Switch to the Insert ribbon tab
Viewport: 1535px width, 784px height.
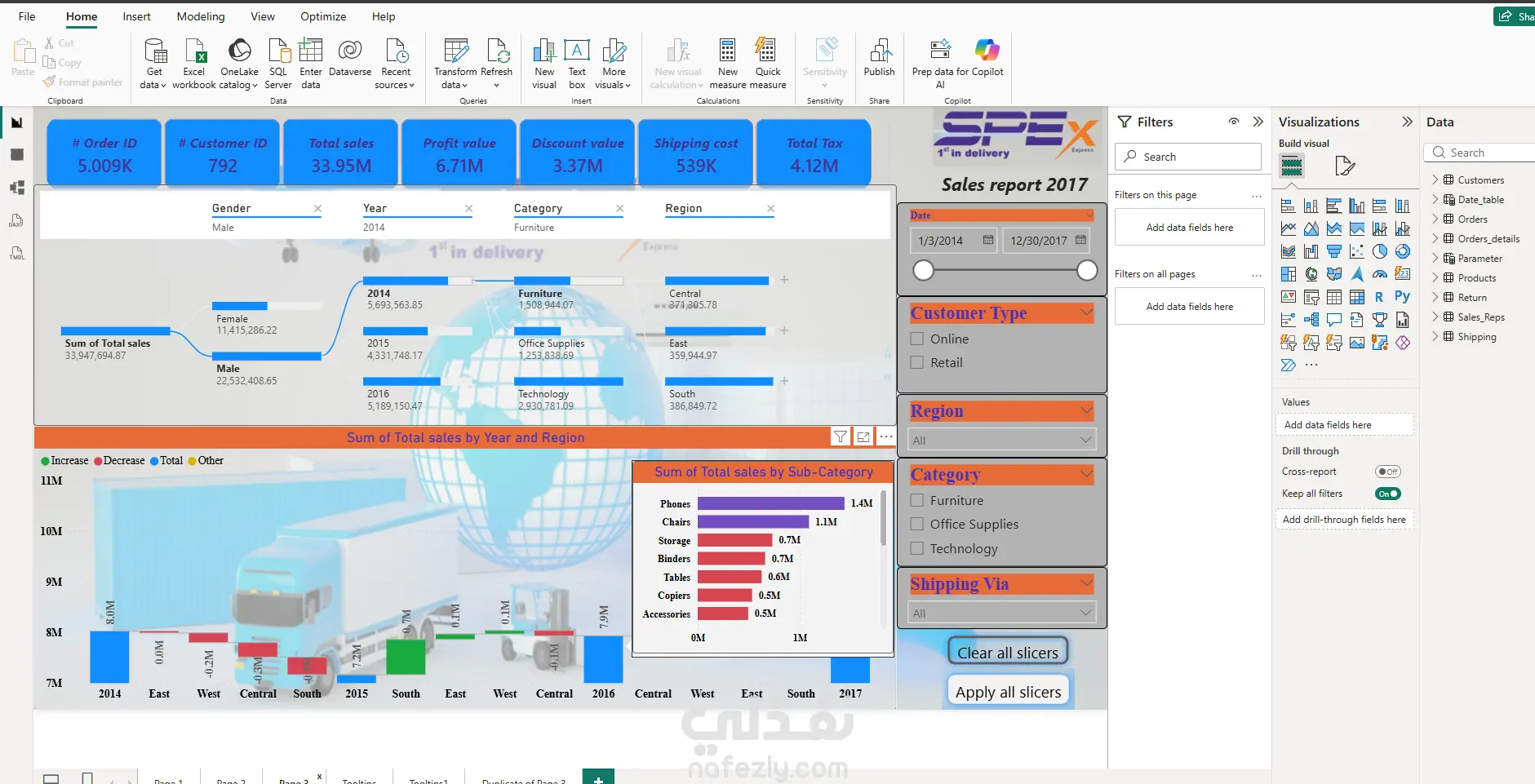coord(136,16)
